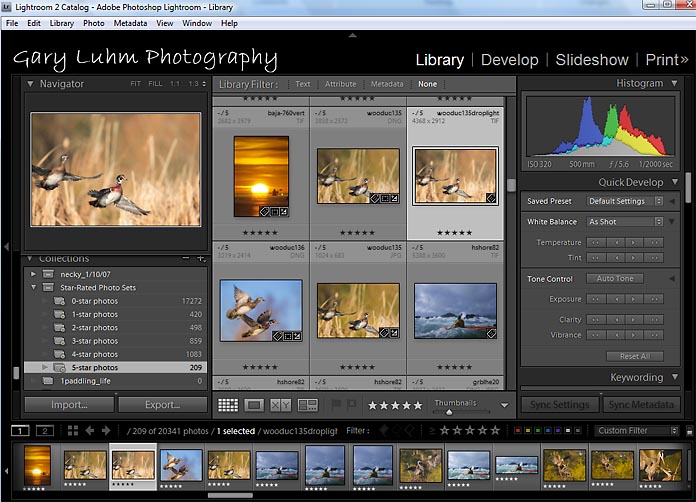This screenshot has width=696, height=502.
Task: Set navigator zoom to FILL
Action: 155,83
